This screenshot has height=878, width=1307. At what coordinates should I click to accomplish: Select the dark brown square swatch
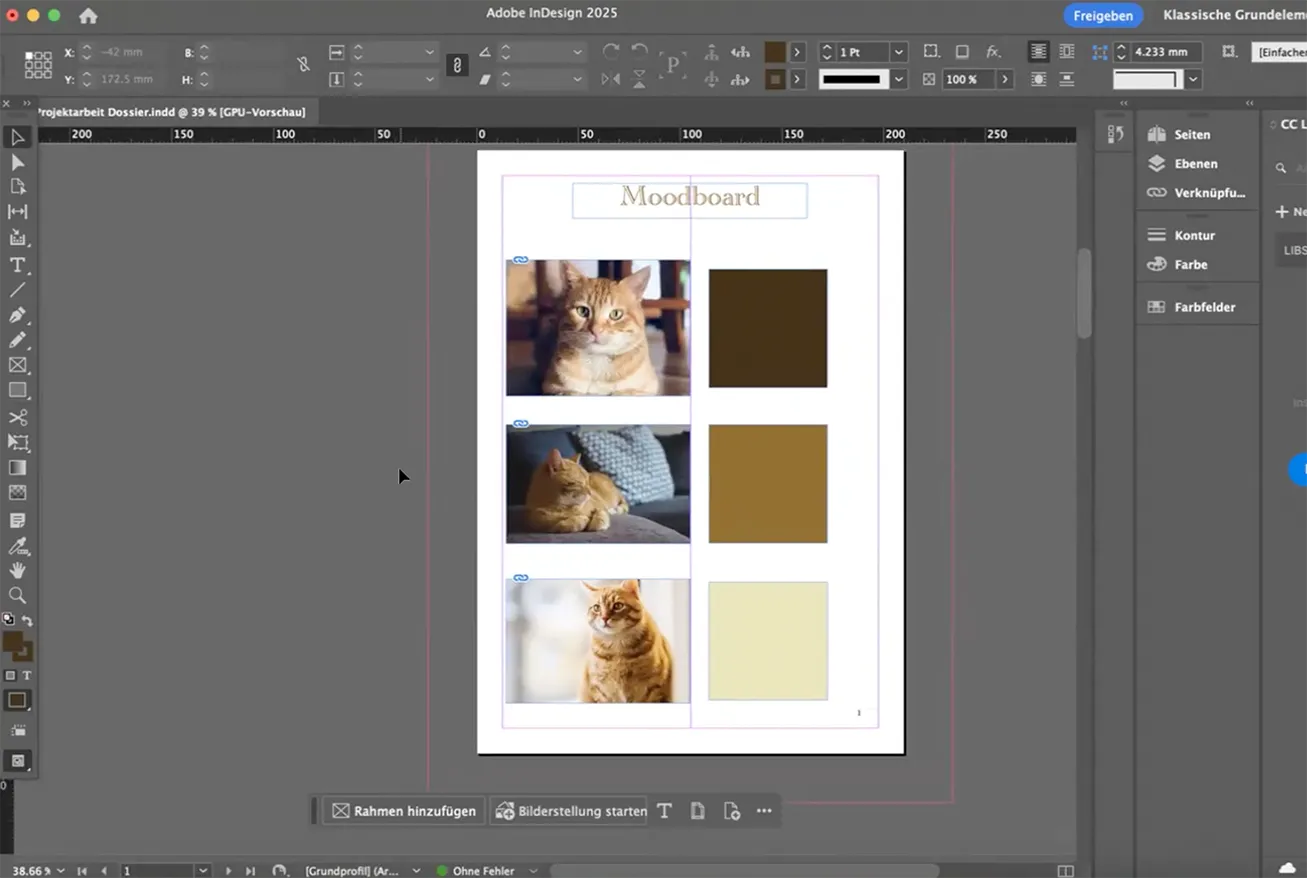point(768,328)
